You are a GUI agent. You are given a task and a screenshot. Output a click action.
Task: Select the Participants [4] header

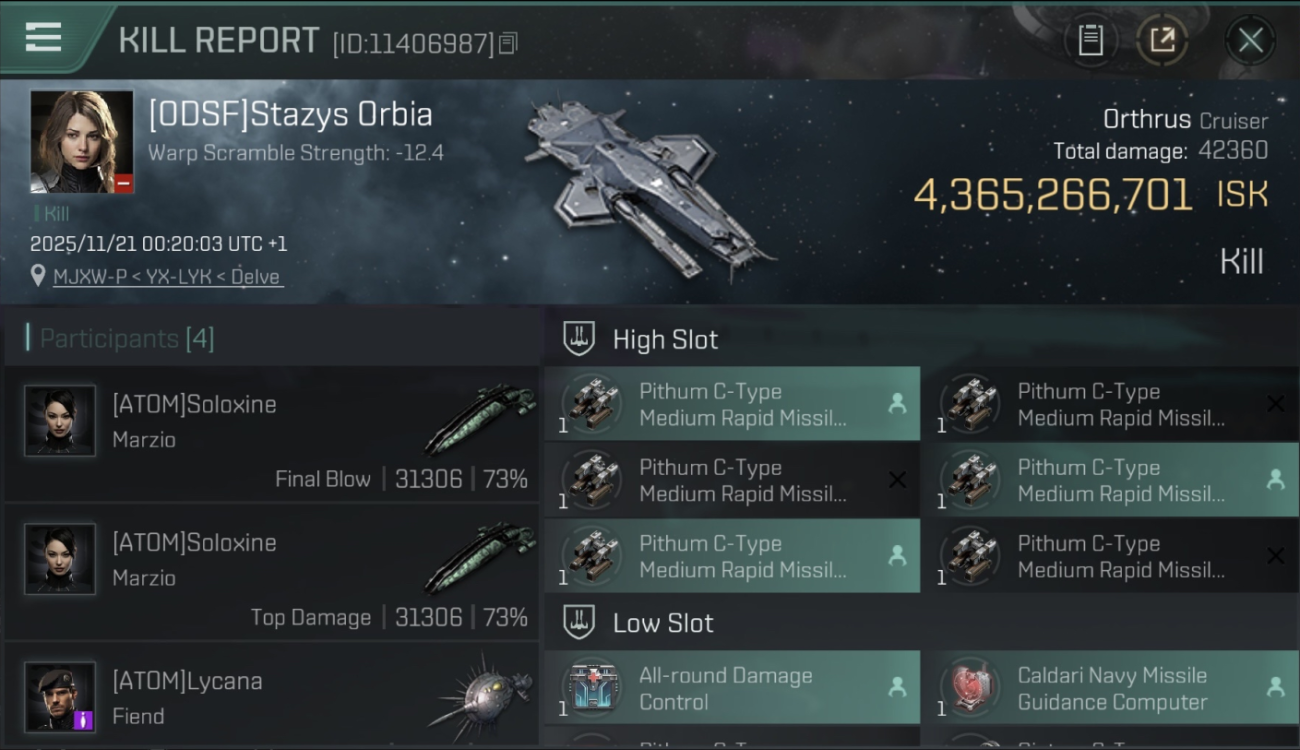126,338
